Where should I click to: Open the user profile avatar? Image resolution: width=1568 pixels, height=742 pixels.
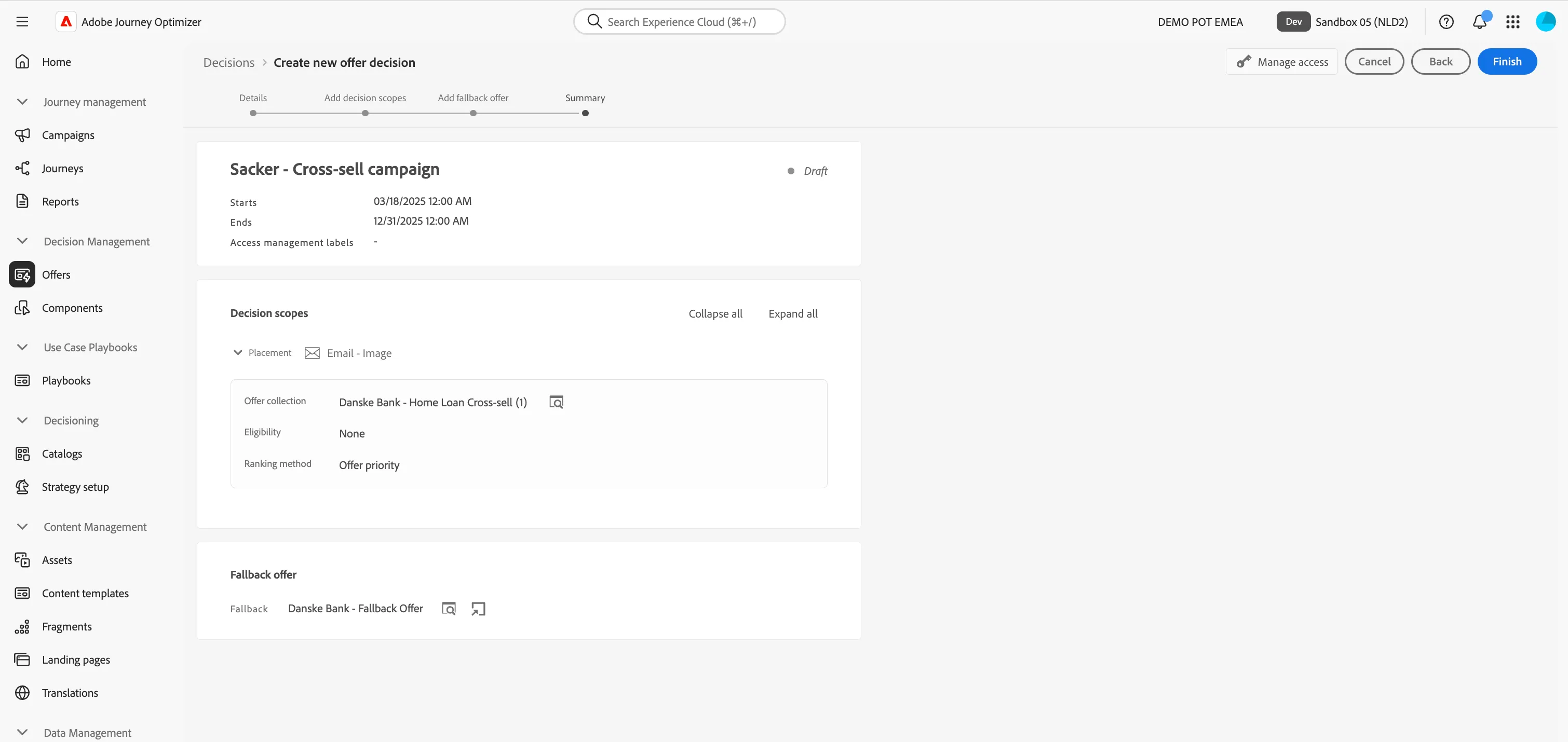(x=1546, y=22)
